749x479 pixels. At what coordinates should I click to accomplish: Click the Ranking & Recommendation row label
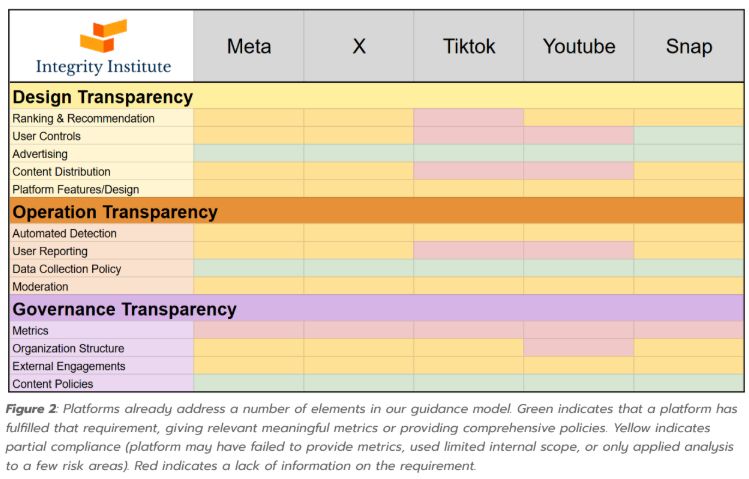(x=84, y=118)
